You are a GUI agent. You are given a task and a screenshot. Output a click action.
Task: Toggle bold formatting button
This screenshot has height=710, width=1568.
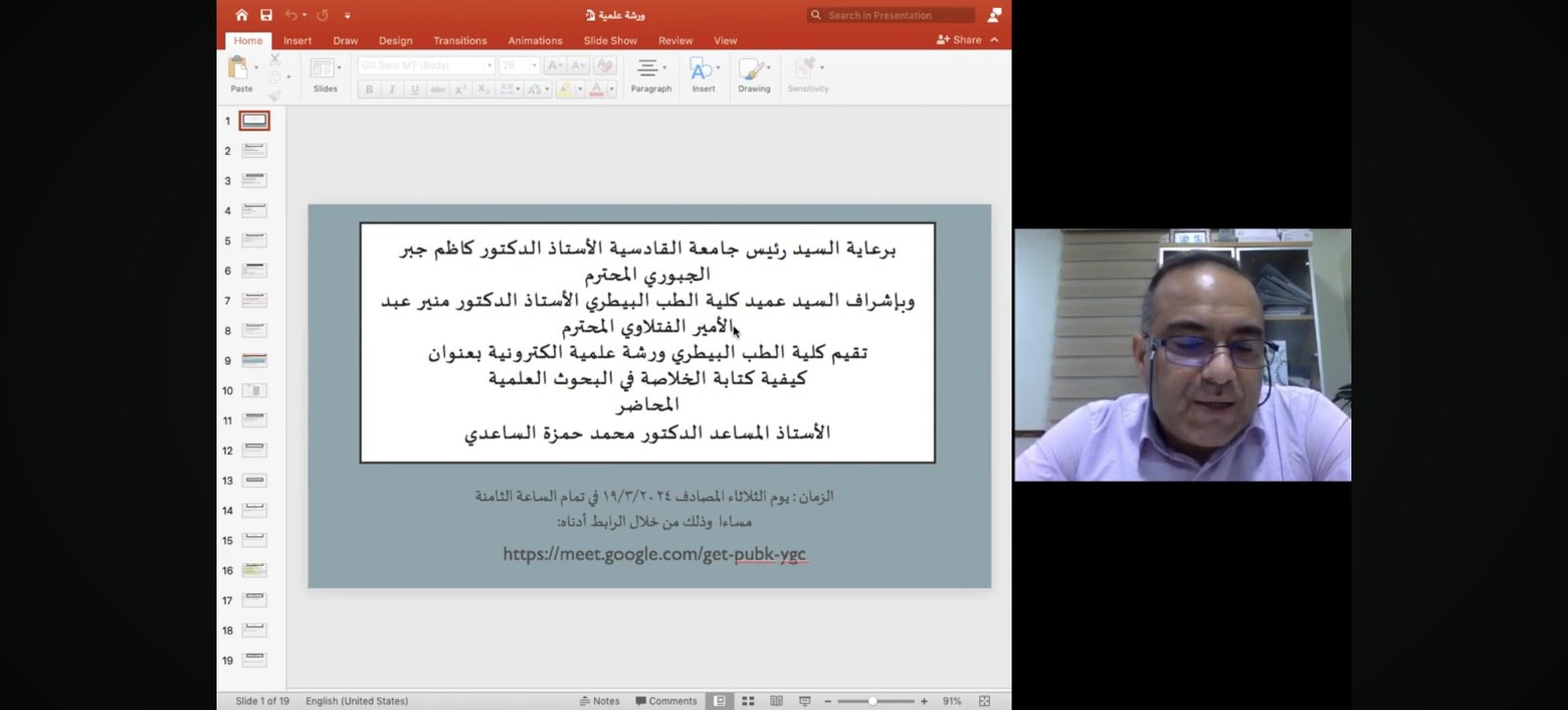(369, 89)
